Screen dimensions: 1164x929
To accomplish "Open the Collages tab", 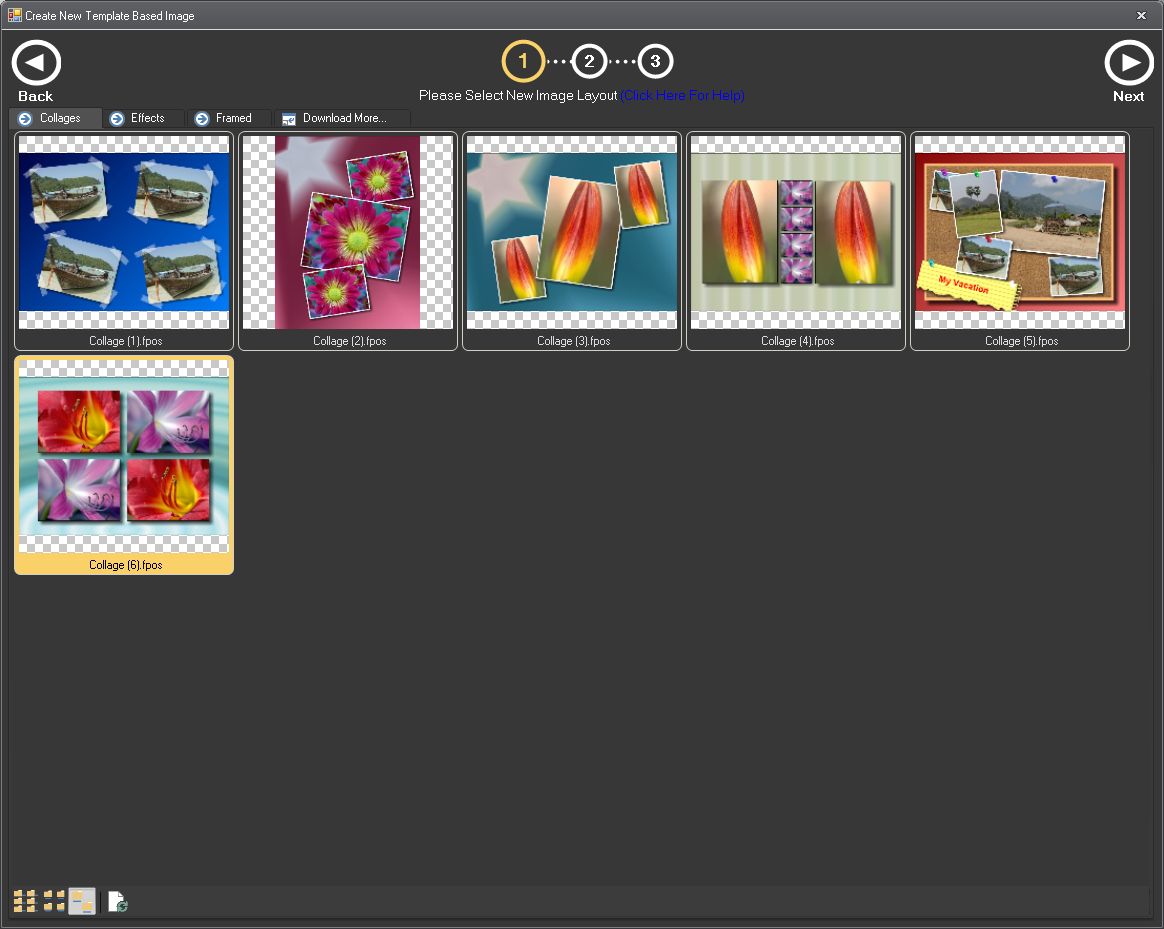I will click(56, 118).
